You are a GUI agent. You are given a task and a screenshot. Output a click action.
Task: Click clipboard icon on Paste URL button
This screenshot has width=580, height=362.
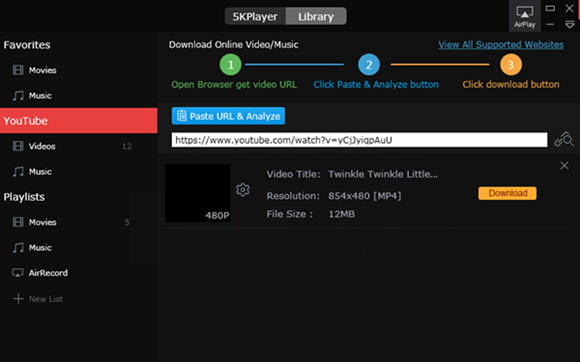coord(181,116)
